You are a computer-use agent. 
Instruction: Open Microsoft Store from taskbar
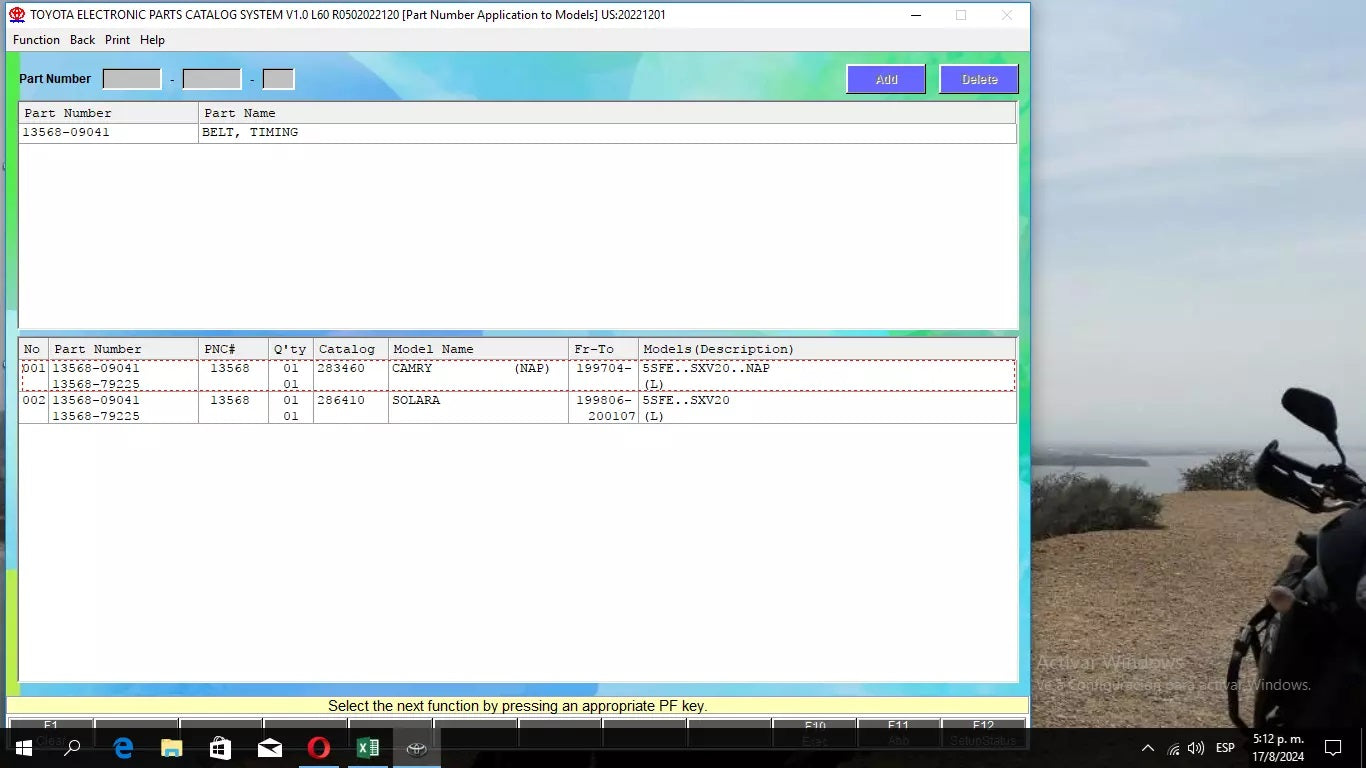tap(221, 748)
